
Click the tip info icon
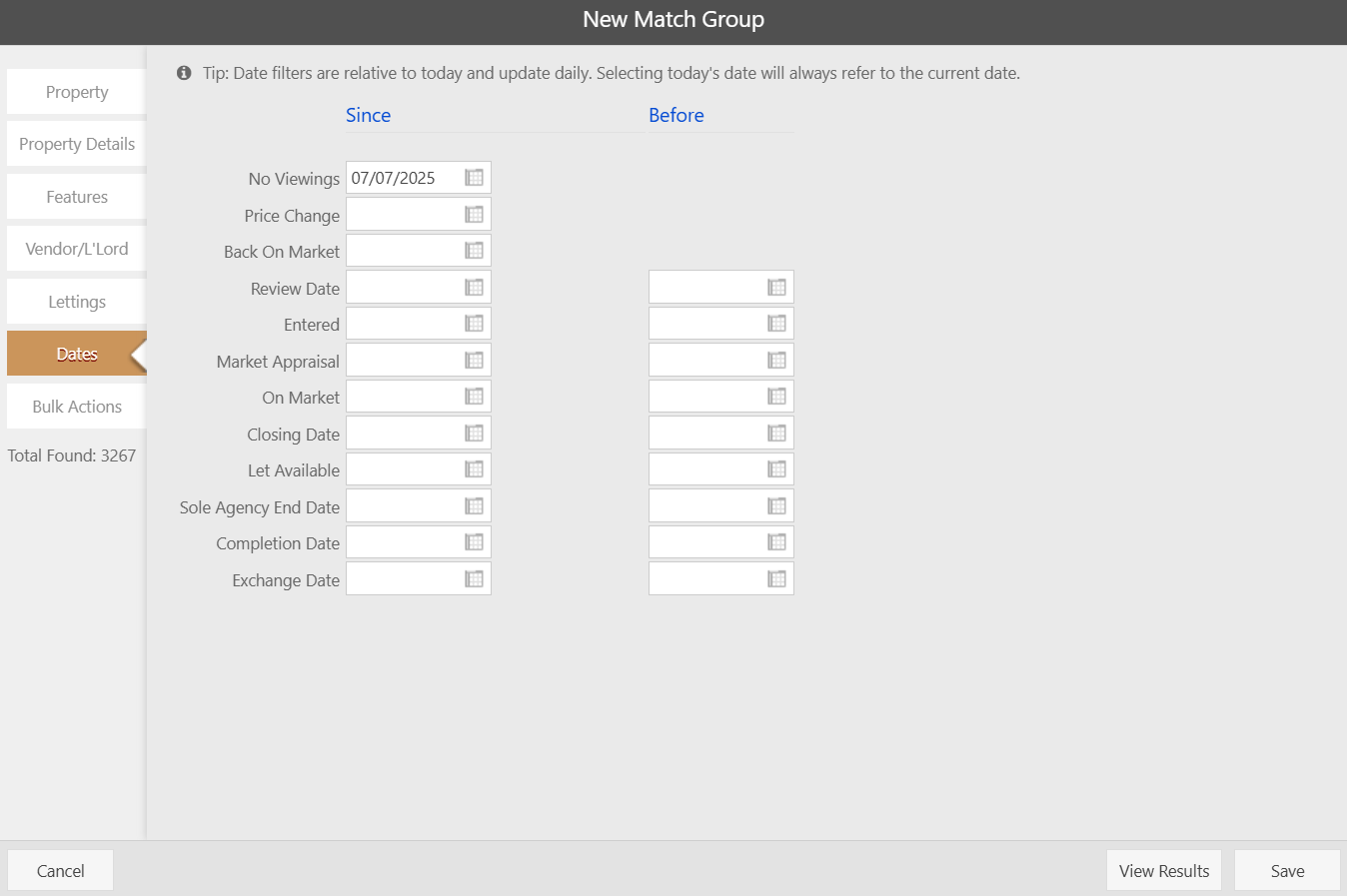coord(184,73)
